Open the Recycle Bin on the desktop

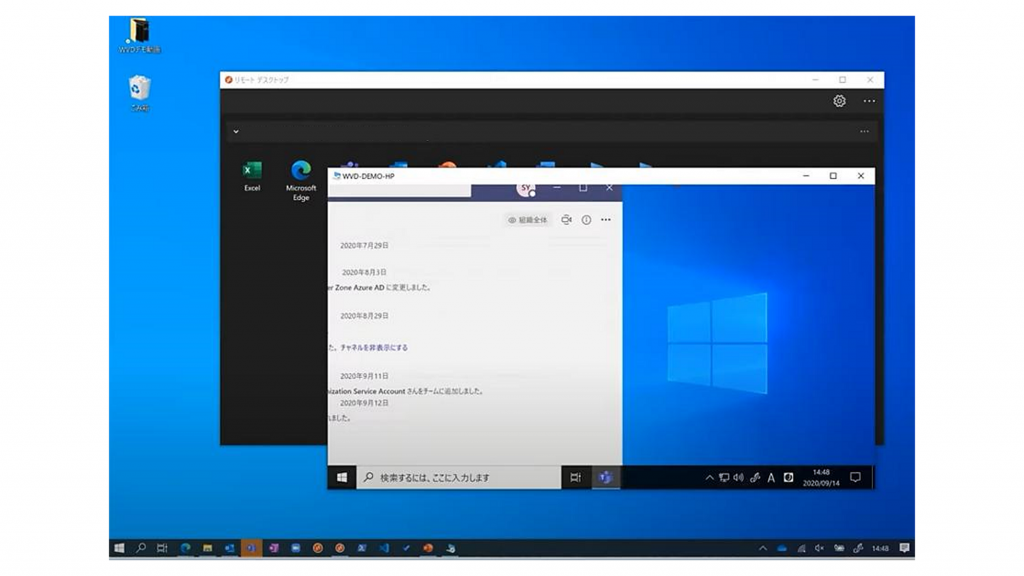(x=140, y=91)
